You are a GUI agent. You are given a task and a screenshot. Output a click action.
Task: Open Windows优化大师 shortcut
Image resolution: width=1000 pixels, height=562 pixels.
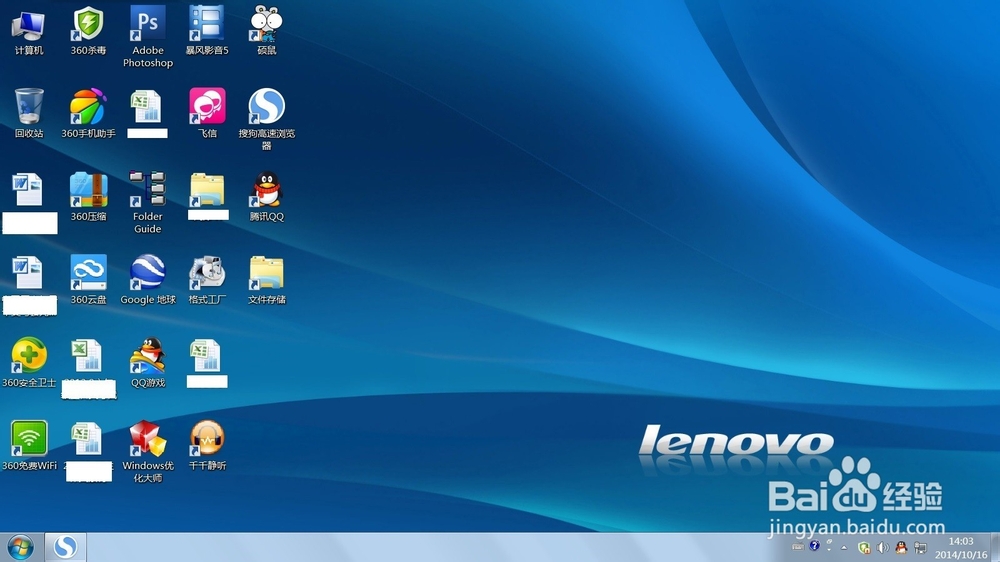tap(147, 452)
